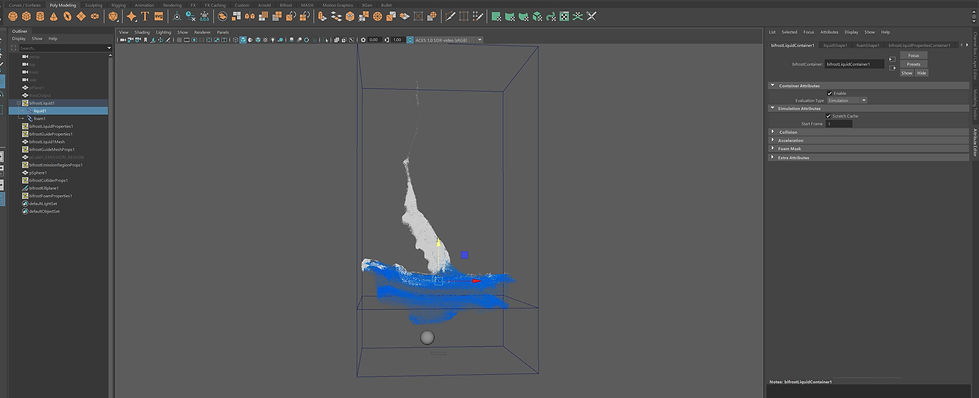Click the defaultLightSet icon in Outliner

(x=26, y=204)
